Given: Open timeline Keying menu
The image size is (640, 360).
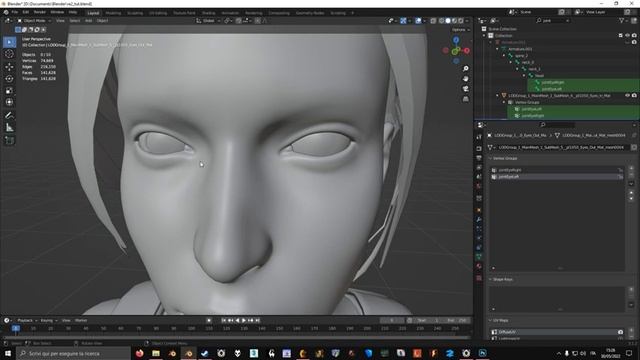Looking at the screenshot, I should coord(49,320).
